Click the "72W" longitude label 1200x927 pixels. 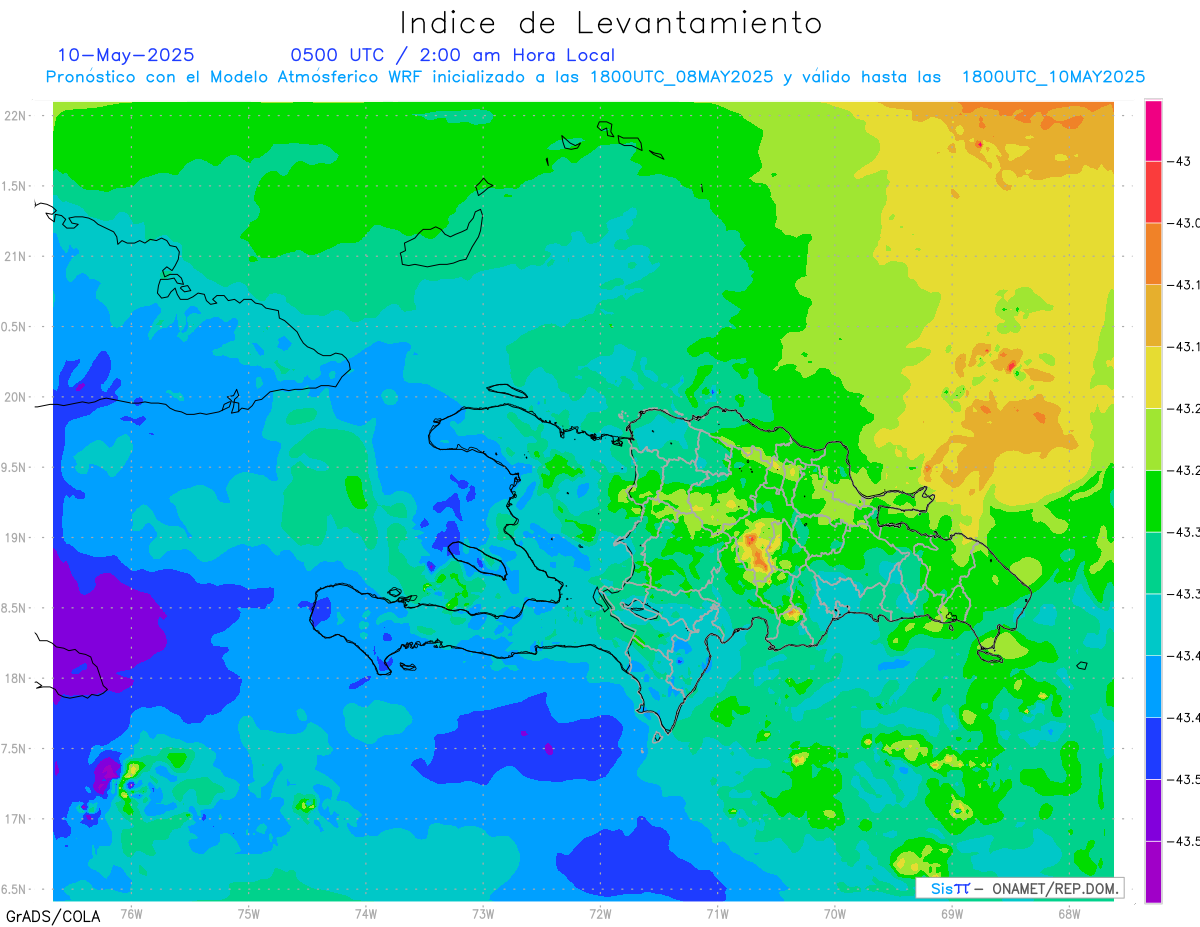click(600, 914)
